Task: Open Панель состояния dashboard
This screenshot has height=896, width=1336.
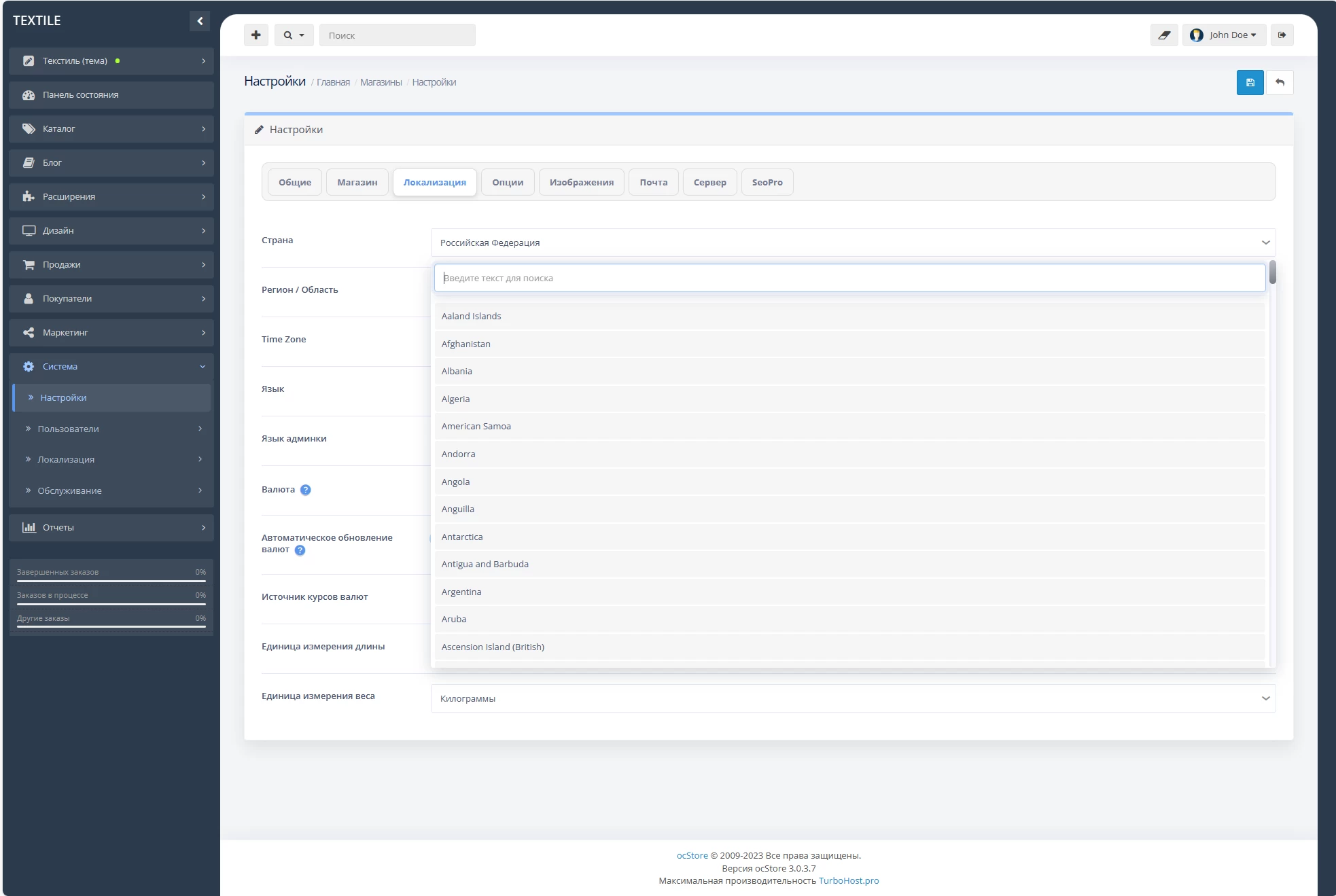Action: [x=111, y=95]
